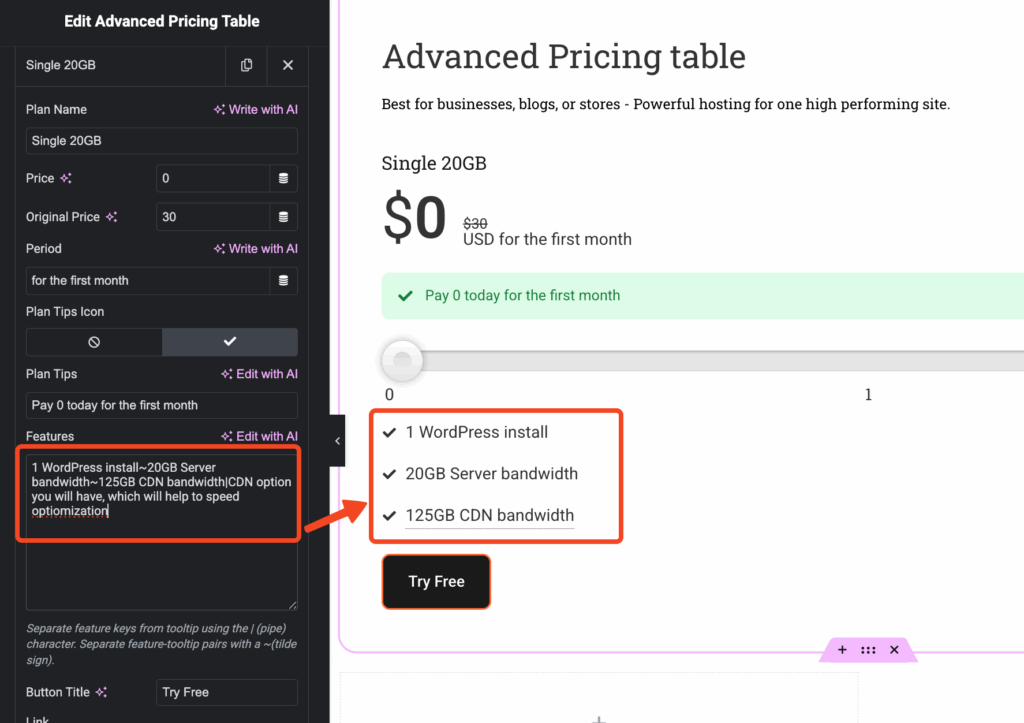The width and height of the screenshot is (1024, 723).
Task: Select the checkmark option for Plan Tips Icon
Action: click(230, 342)
